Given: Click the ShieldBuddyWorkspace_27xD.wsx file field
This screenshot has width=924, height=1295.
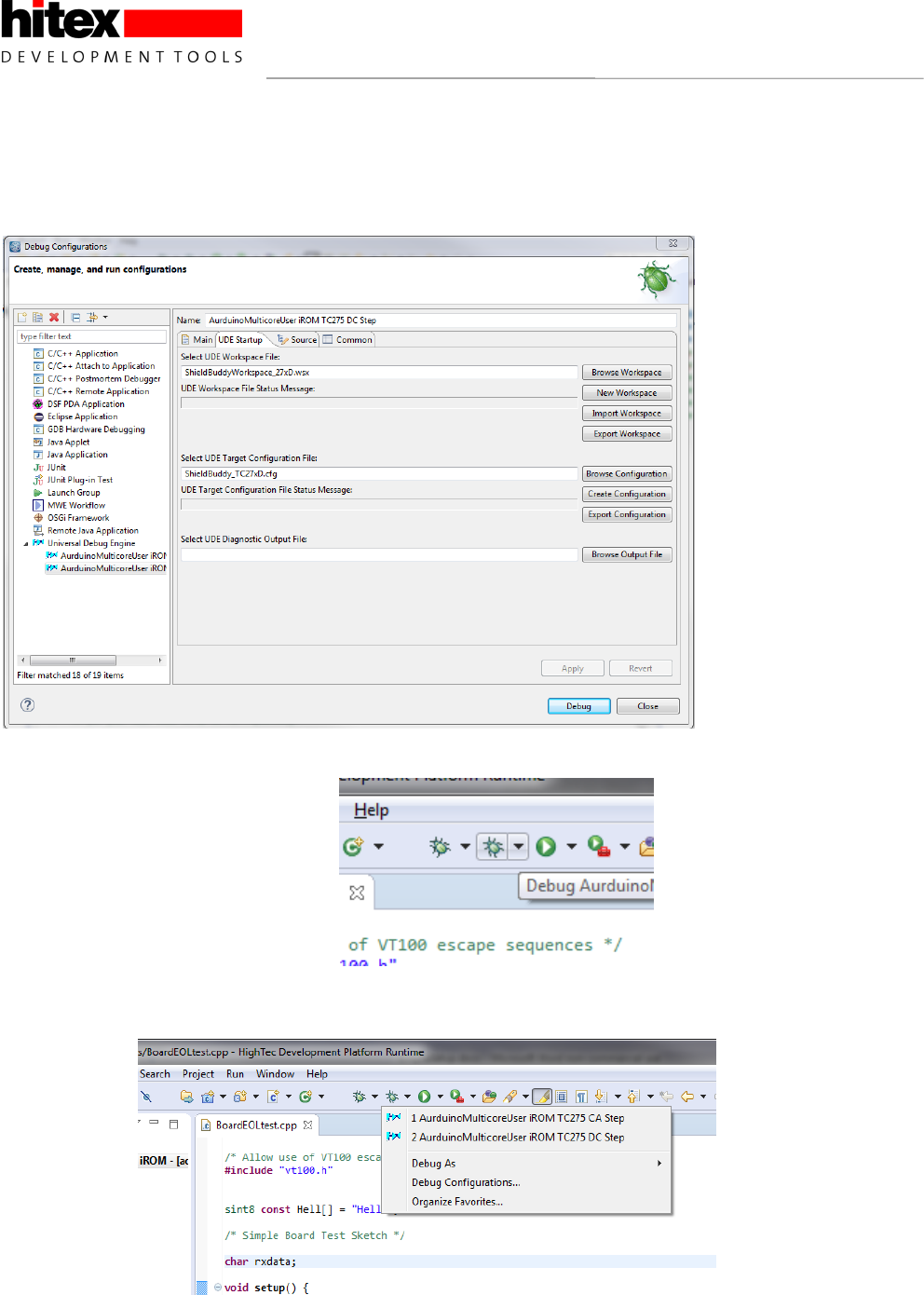Looking at the screenshot, I should (x=379, y=372).
